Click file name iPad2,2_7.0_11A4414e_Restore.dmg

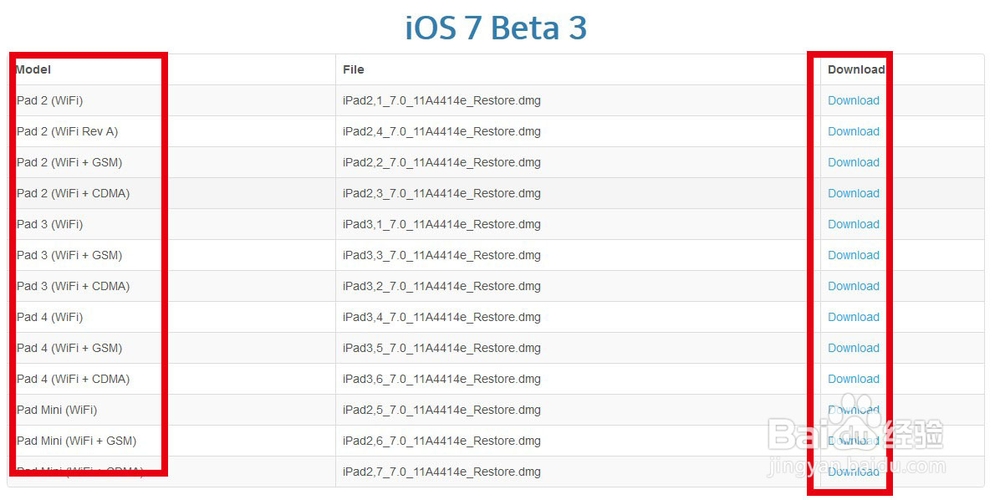click(x=441, y=163)
